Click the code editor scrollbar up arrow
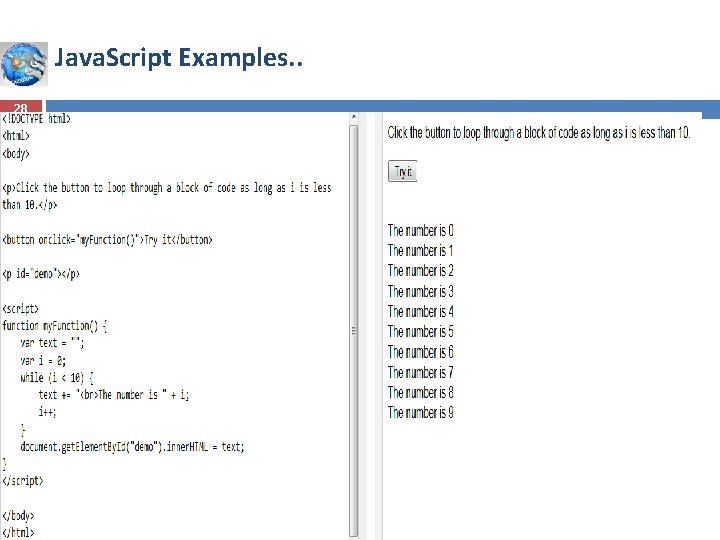 (354, 118)
